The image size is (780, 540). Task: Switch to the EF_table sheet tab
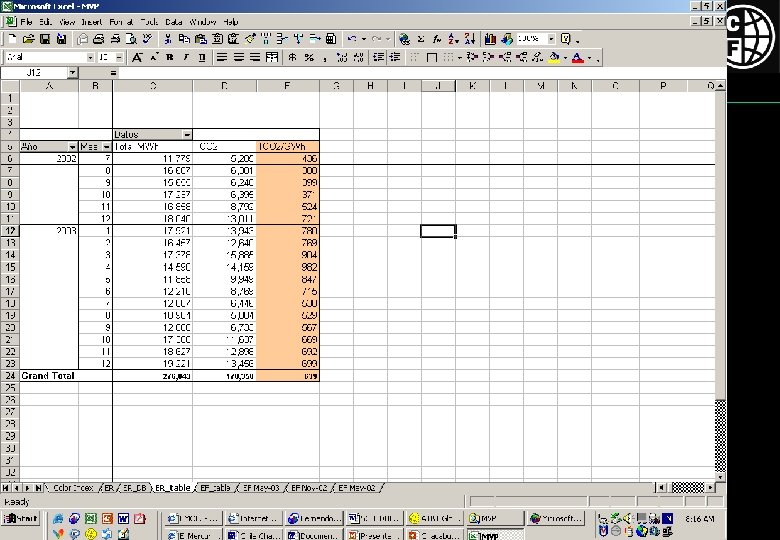click(215, 488)
